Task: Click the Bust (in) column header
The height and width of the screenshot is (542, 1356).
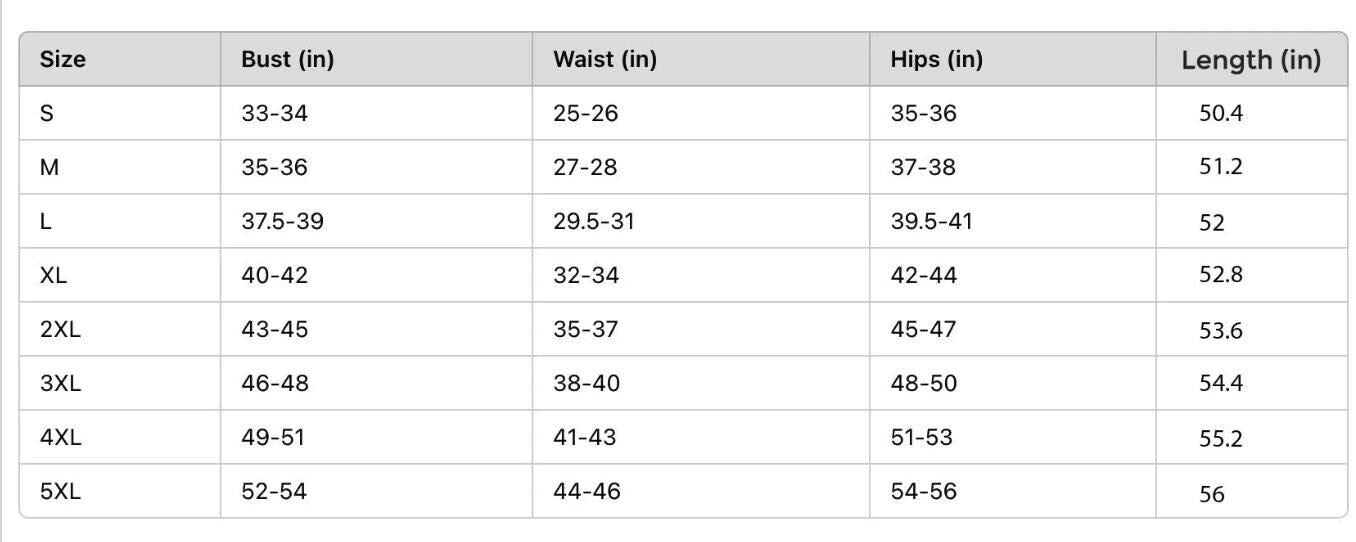Action: 287,59
